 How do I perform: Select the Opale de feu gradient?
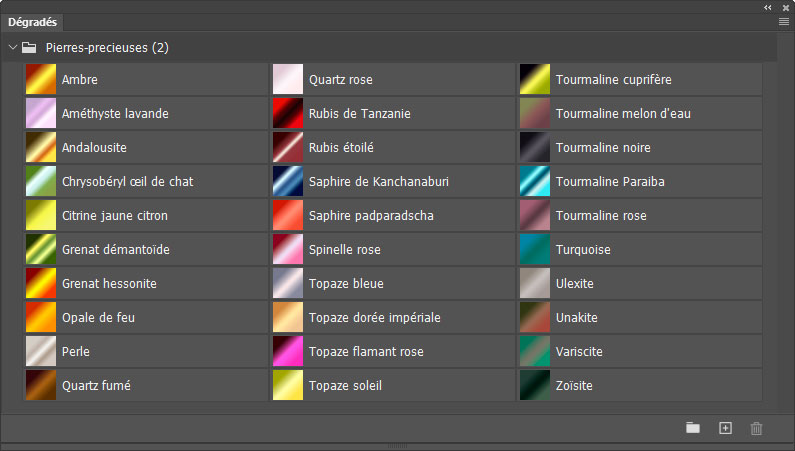[40, 318]
